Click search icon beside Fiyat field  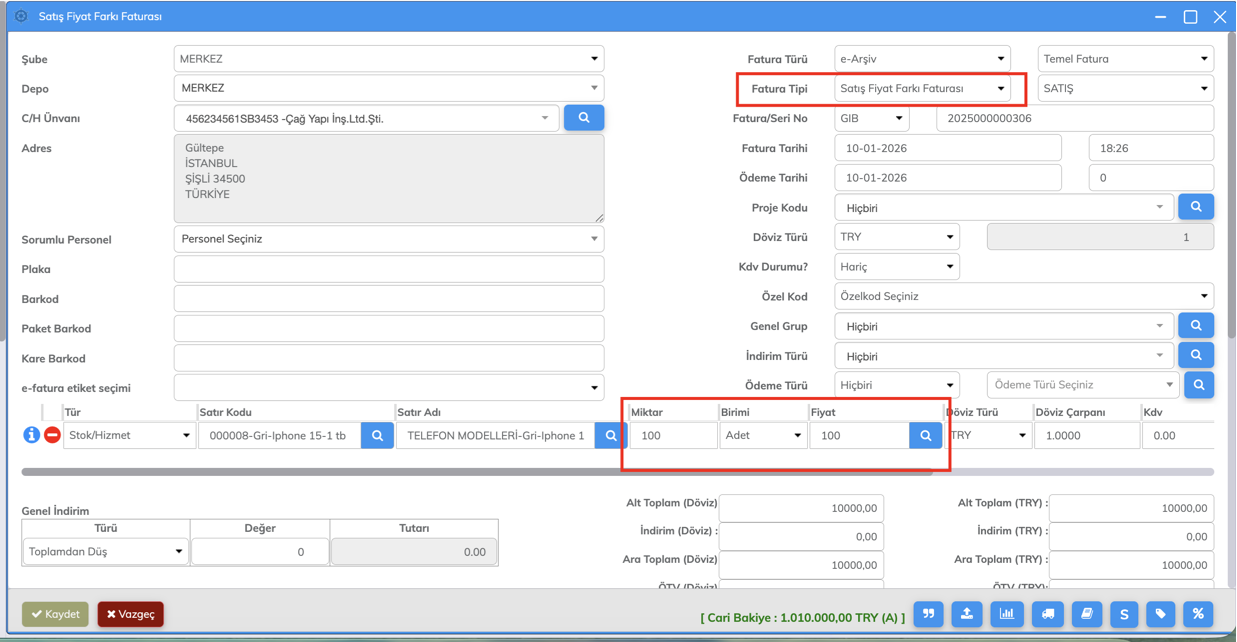point(925,435)
